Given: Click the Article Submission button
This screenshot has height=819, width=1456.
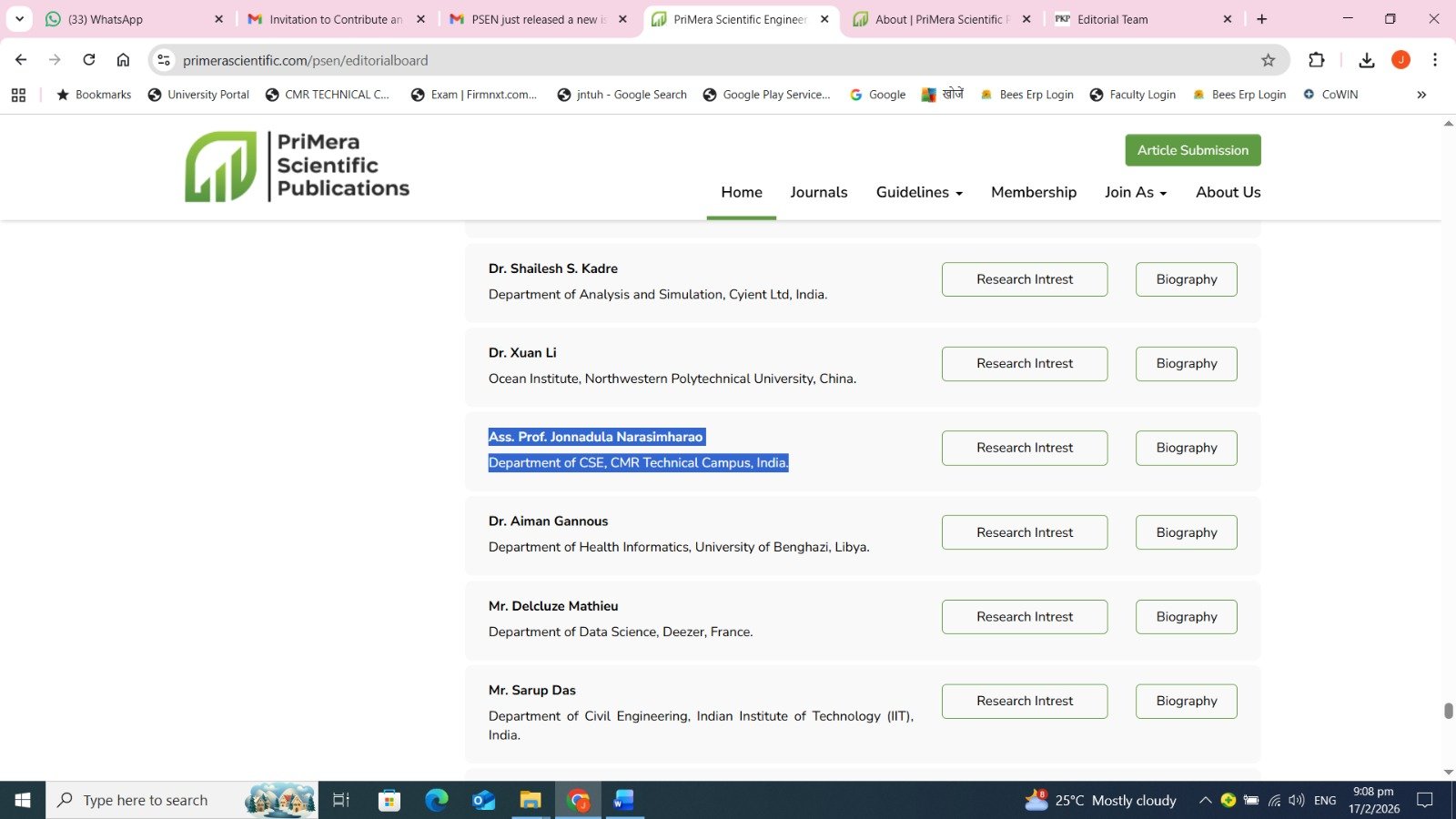Looking at the screenshot, I should pyautogui.click(x=1192, y=150).
